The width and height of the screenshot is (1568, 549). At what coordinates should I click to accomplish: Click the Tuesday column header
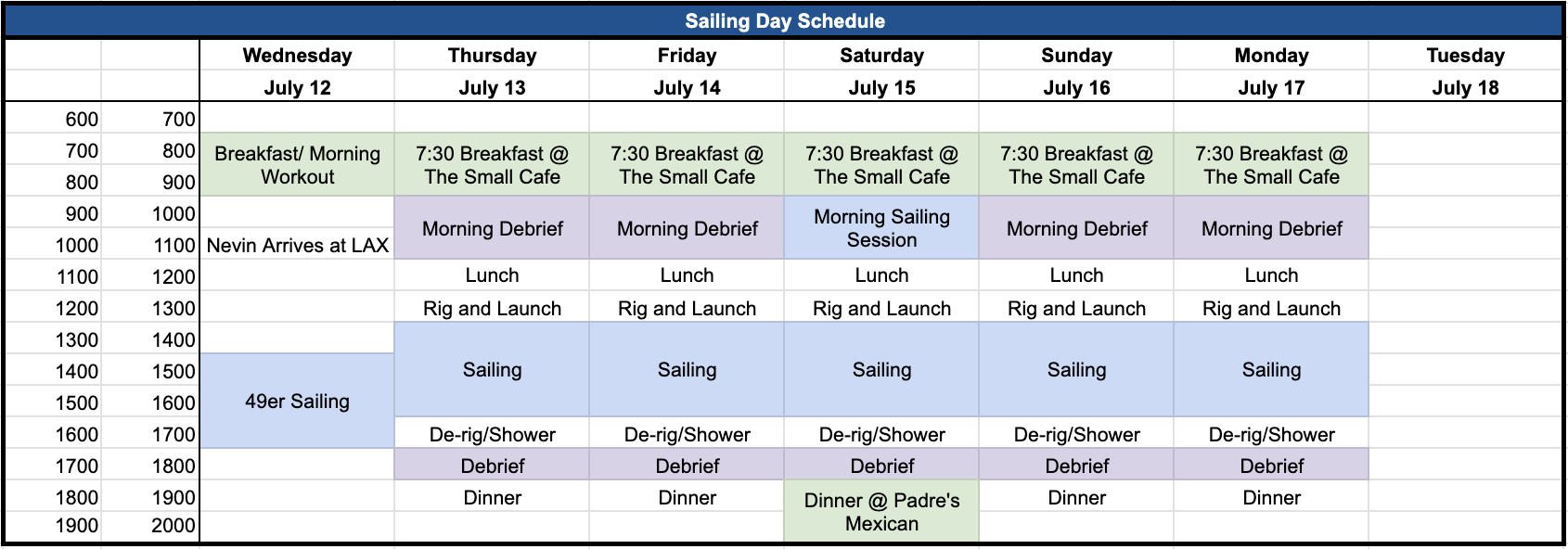coord(1465,56)
